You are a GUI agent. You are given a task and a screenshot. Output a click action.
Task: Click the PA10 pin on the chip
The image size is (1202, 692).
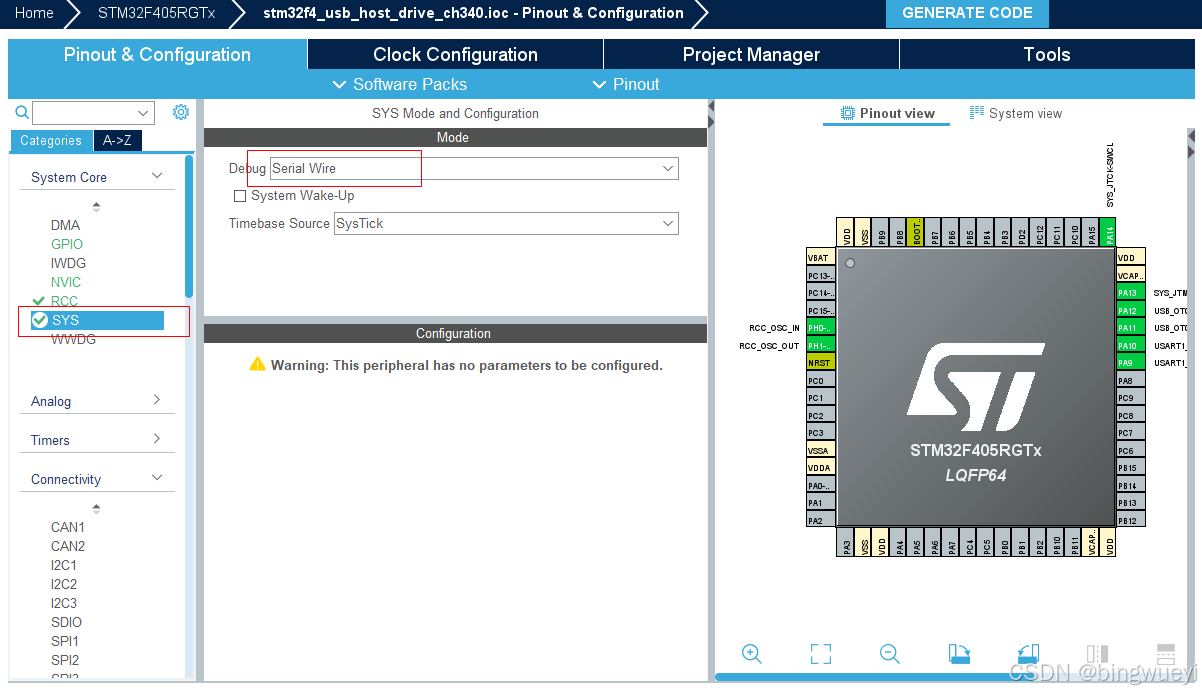coord(1130,345)
